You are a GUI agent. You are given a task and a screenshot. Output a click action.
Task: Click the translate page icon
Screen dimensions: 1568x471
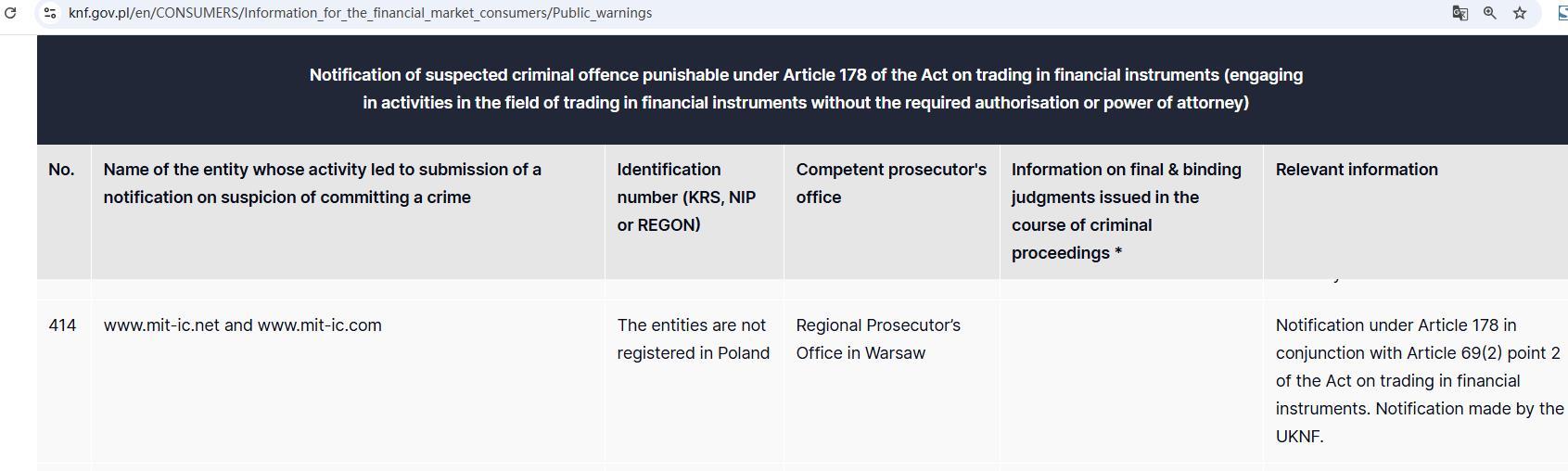click(x=1460, y=13)
